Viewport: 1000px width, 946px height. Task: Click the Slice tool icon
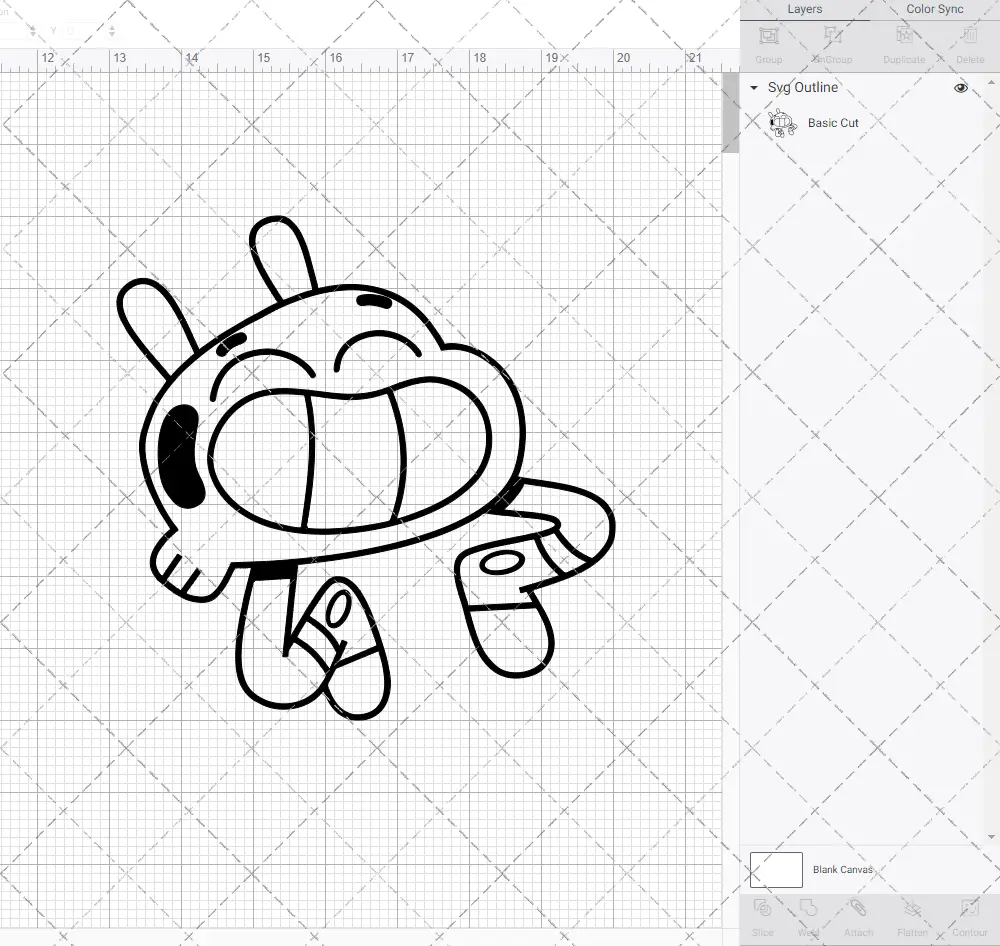tap(762, 908)
